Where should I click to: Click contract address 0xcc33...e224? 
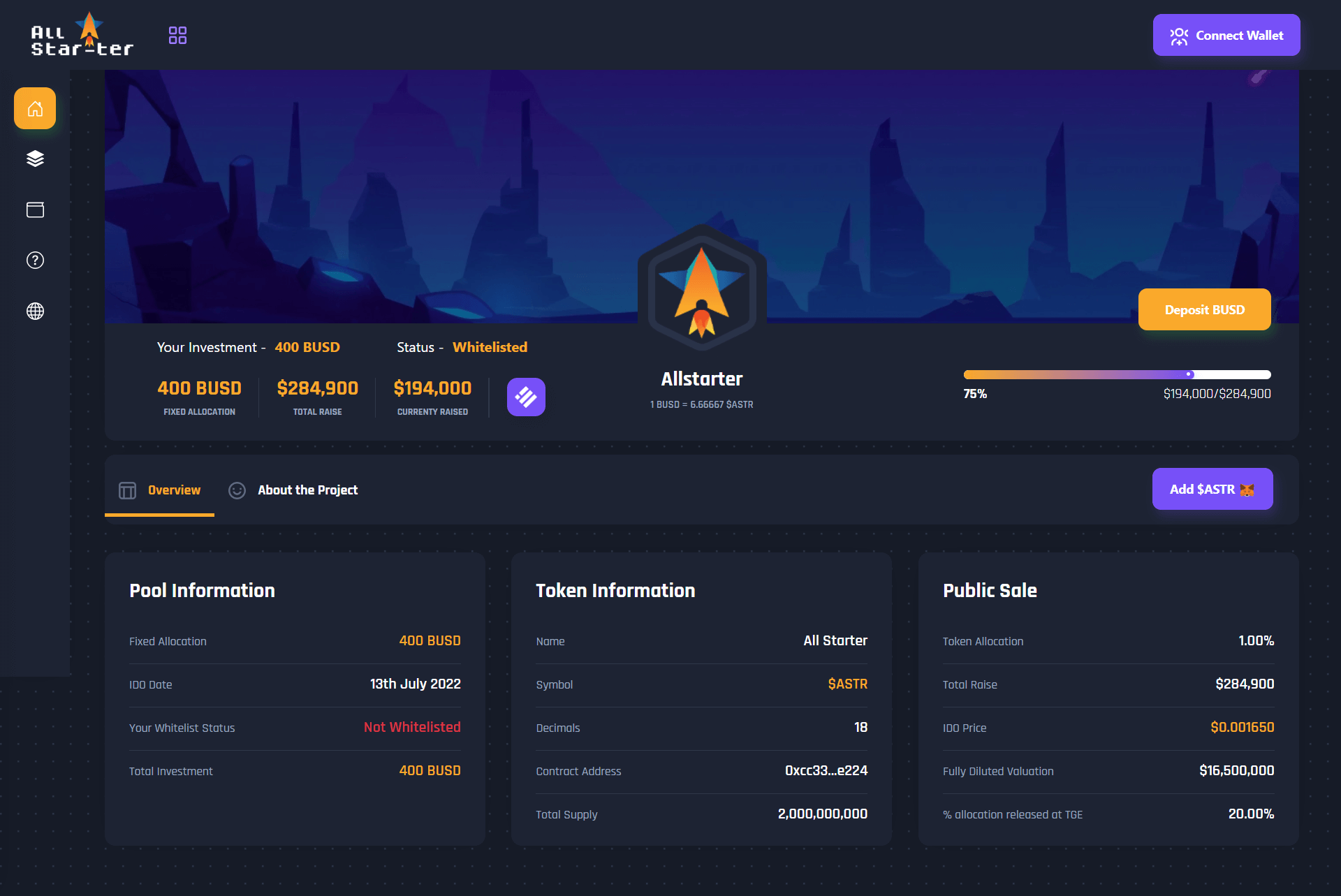pyautogui.click(x=826, y=770)
